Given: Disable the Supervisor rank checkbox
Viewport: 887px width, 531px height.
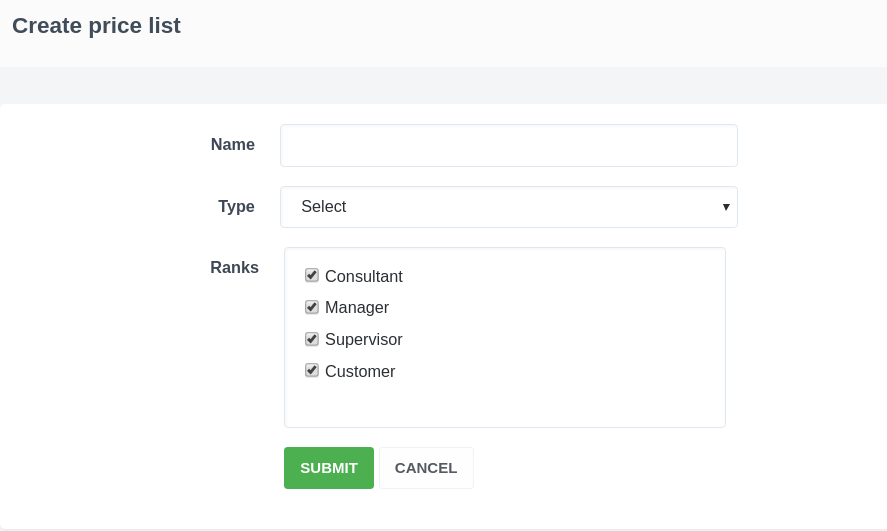Looking at the screenshot, I should click(x=312, y=339).
